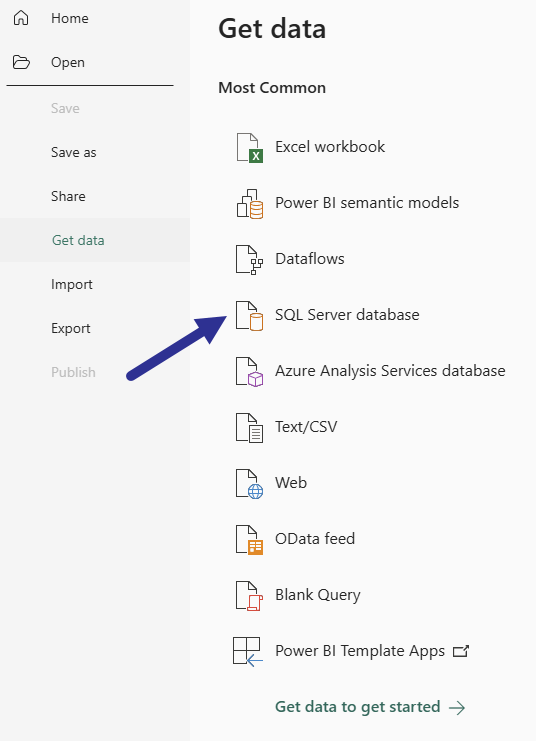Click the greyed-out Save item
536x741 pixels.
[x=65, y=108]
